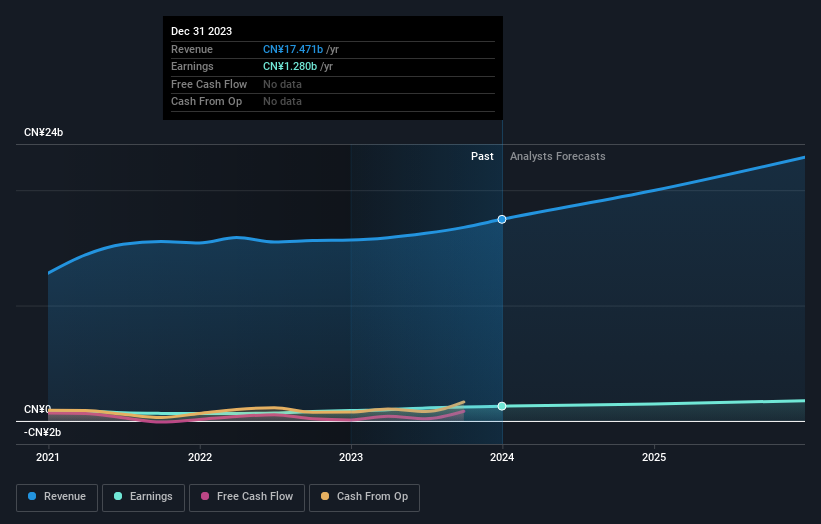
Task: Toggle the Cash From Op legend series
Action: pyautogui.click(x=364, y=497)
